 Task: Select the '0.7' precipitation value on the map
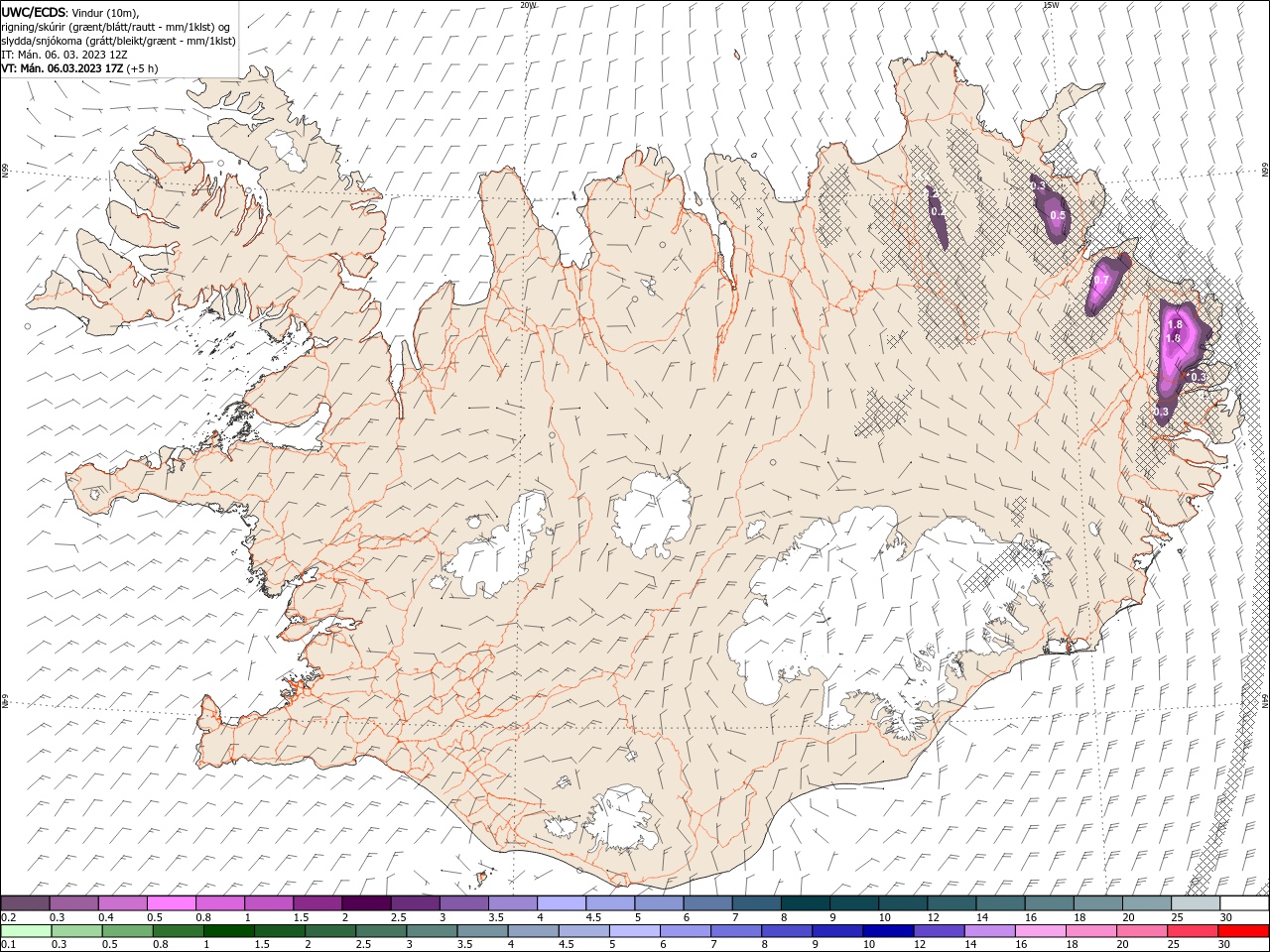[x=1100, y=280]
